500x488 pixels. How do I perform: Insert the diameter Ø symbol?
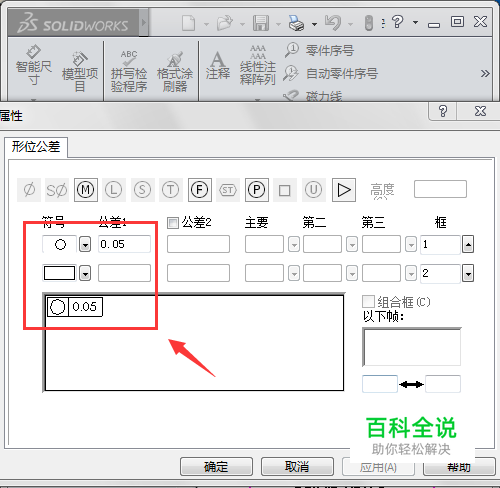[x=29, y=190]
